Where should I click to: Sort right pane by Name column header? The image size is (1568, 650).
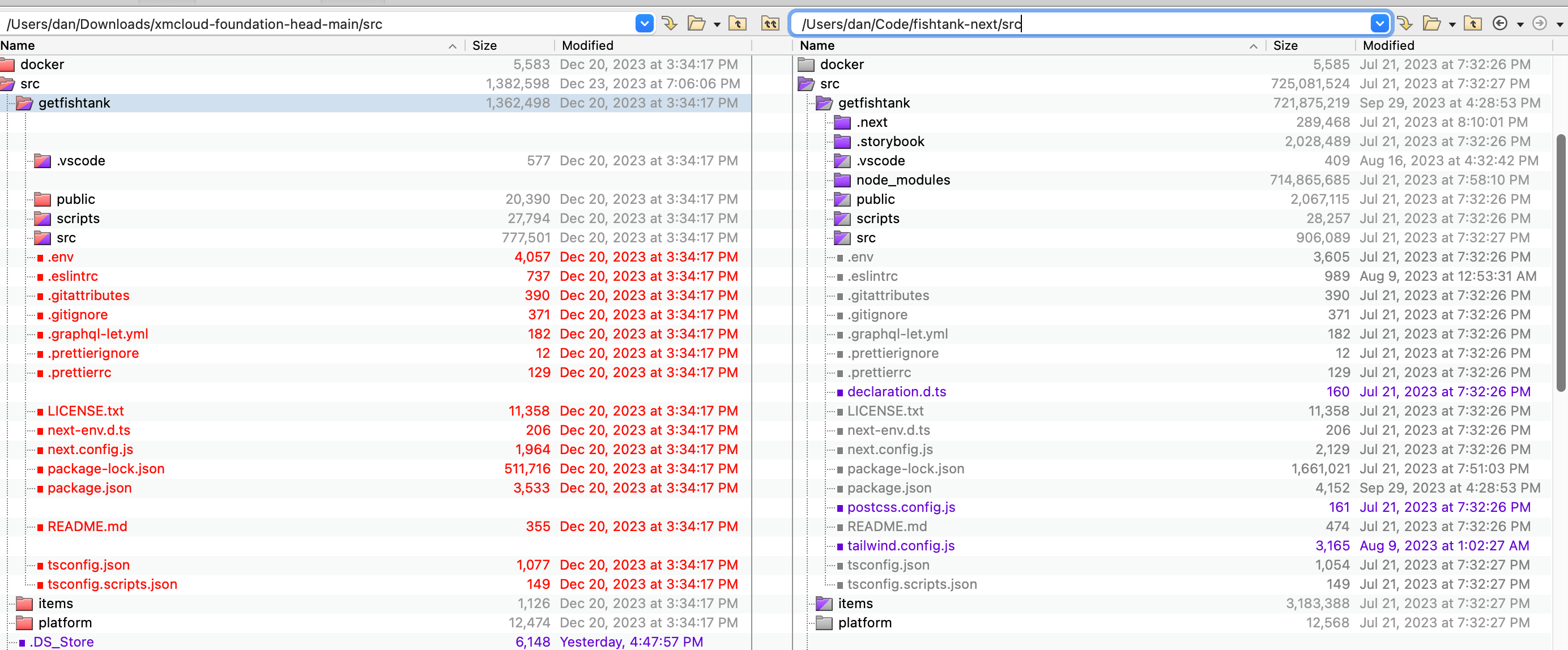click(1029, 46)
